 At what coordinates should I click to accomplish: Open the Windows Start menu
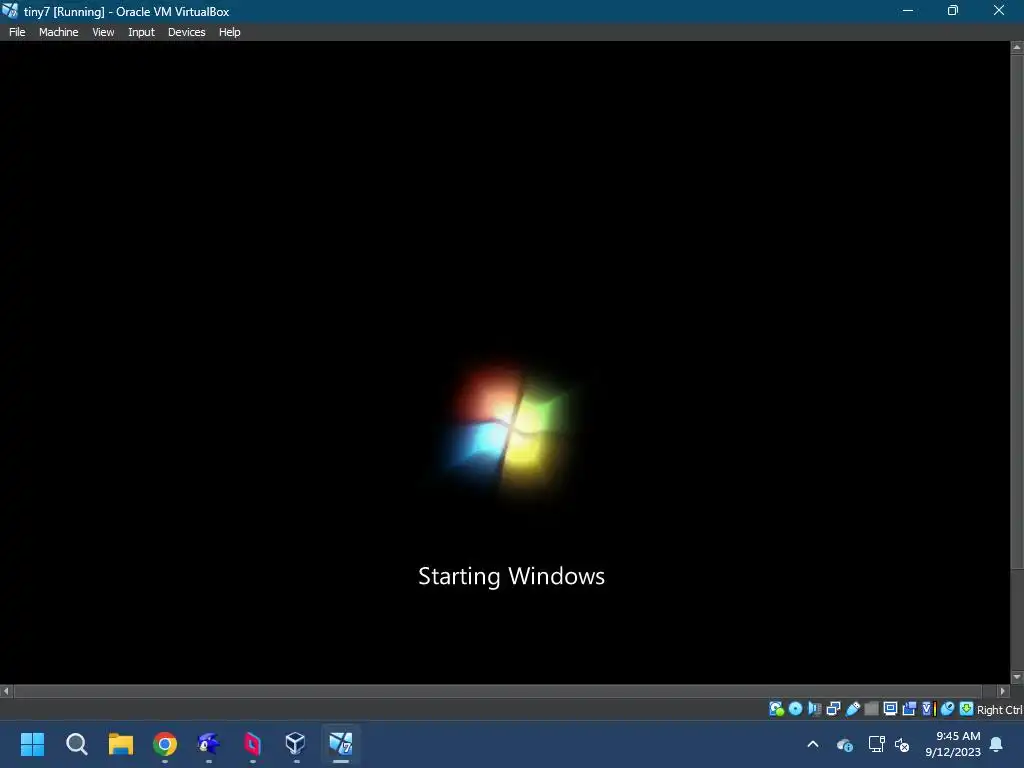(x=32, y=744)
